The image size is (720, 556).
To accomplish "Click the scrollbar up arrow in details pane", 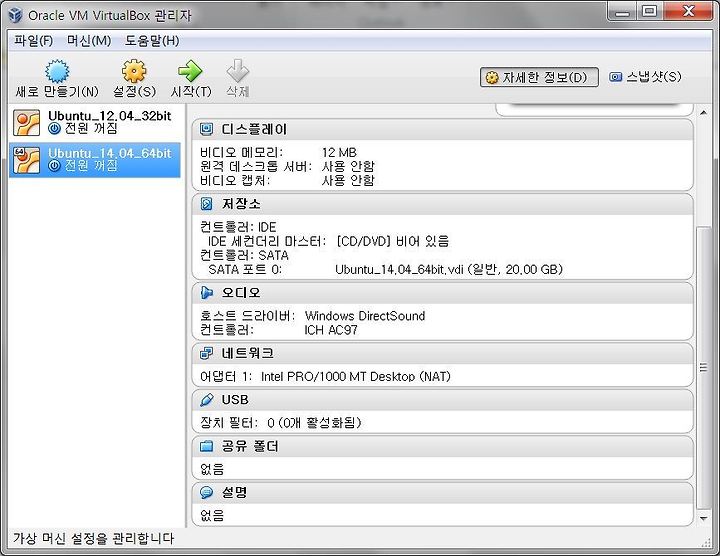I will coord(703,112).
